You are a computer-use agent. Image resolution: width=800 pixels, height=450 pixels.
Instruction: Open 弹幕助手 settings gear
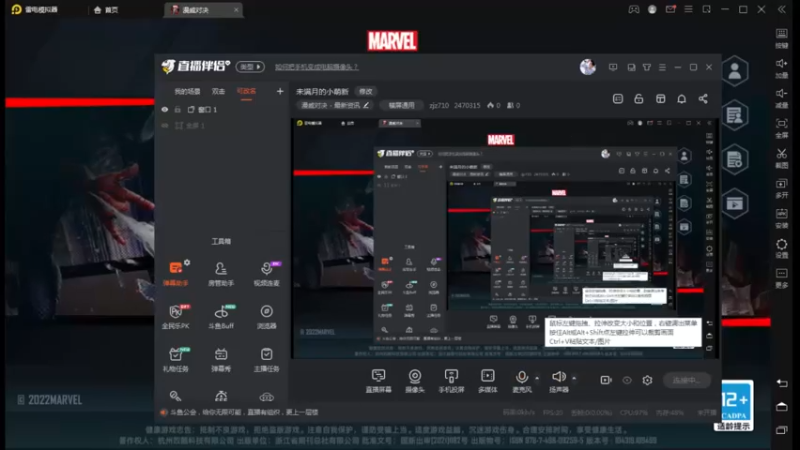(x=187, y=262)
